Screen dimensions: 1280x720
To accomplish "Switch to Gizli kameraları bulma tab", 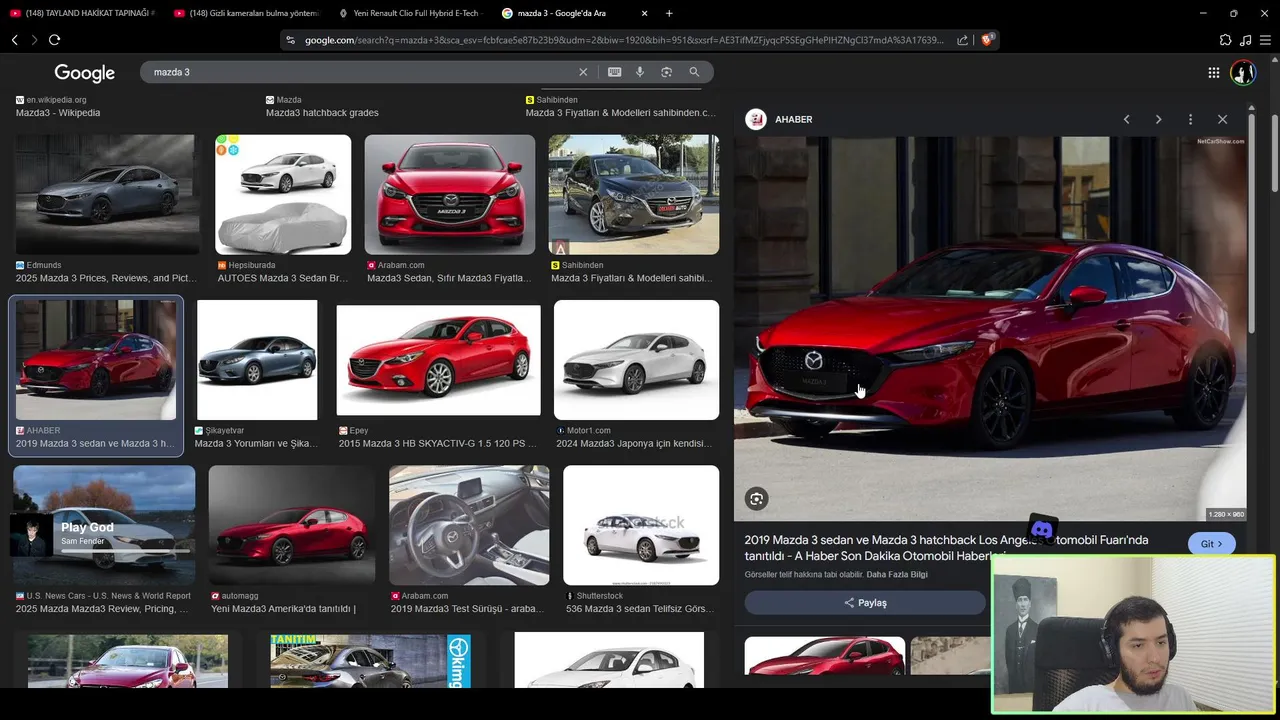I will pyautogui.click(x=246, y=13).
